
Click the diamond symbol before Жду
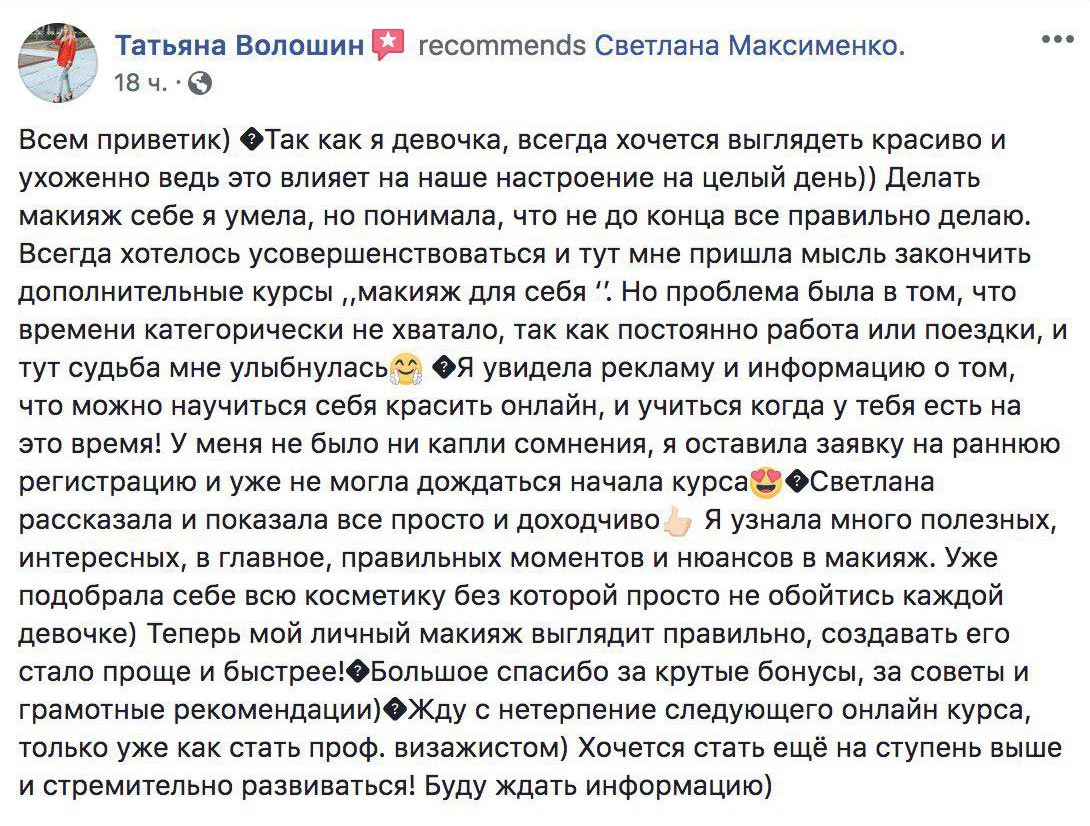(395, 710)
